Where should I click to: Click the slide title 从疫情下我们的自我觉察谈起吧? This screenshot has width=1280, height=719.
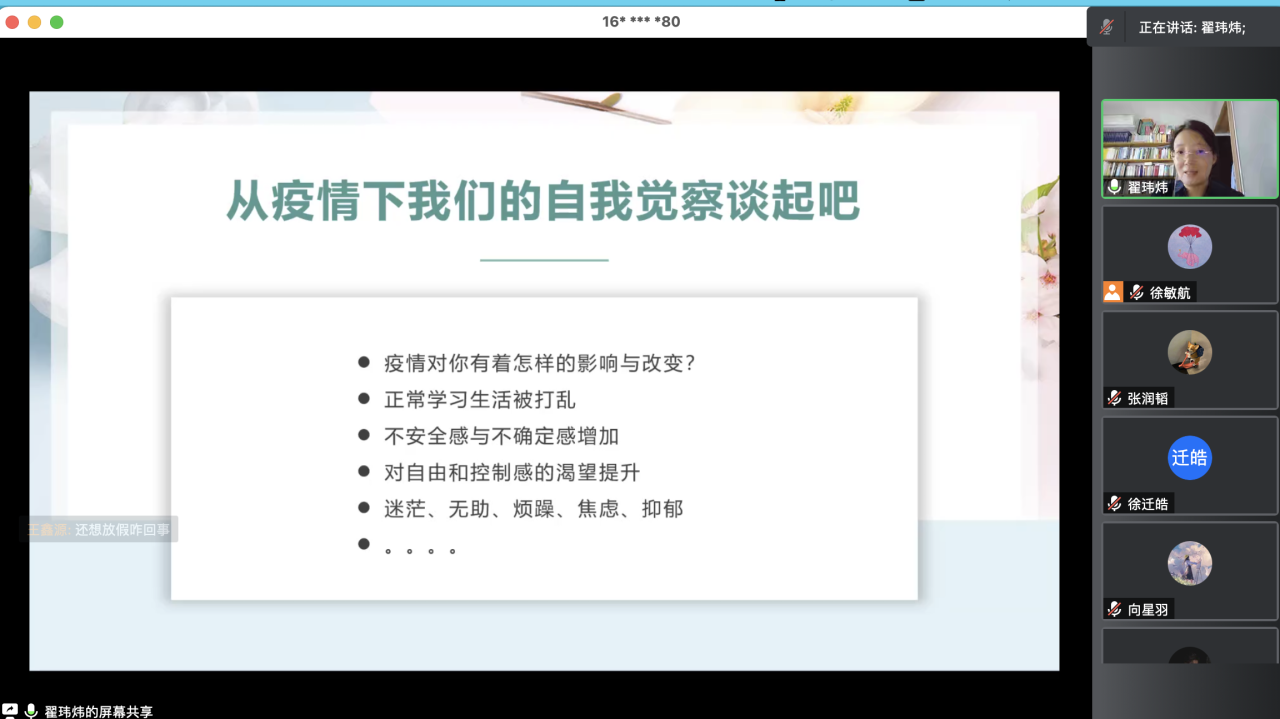[542, 200]
